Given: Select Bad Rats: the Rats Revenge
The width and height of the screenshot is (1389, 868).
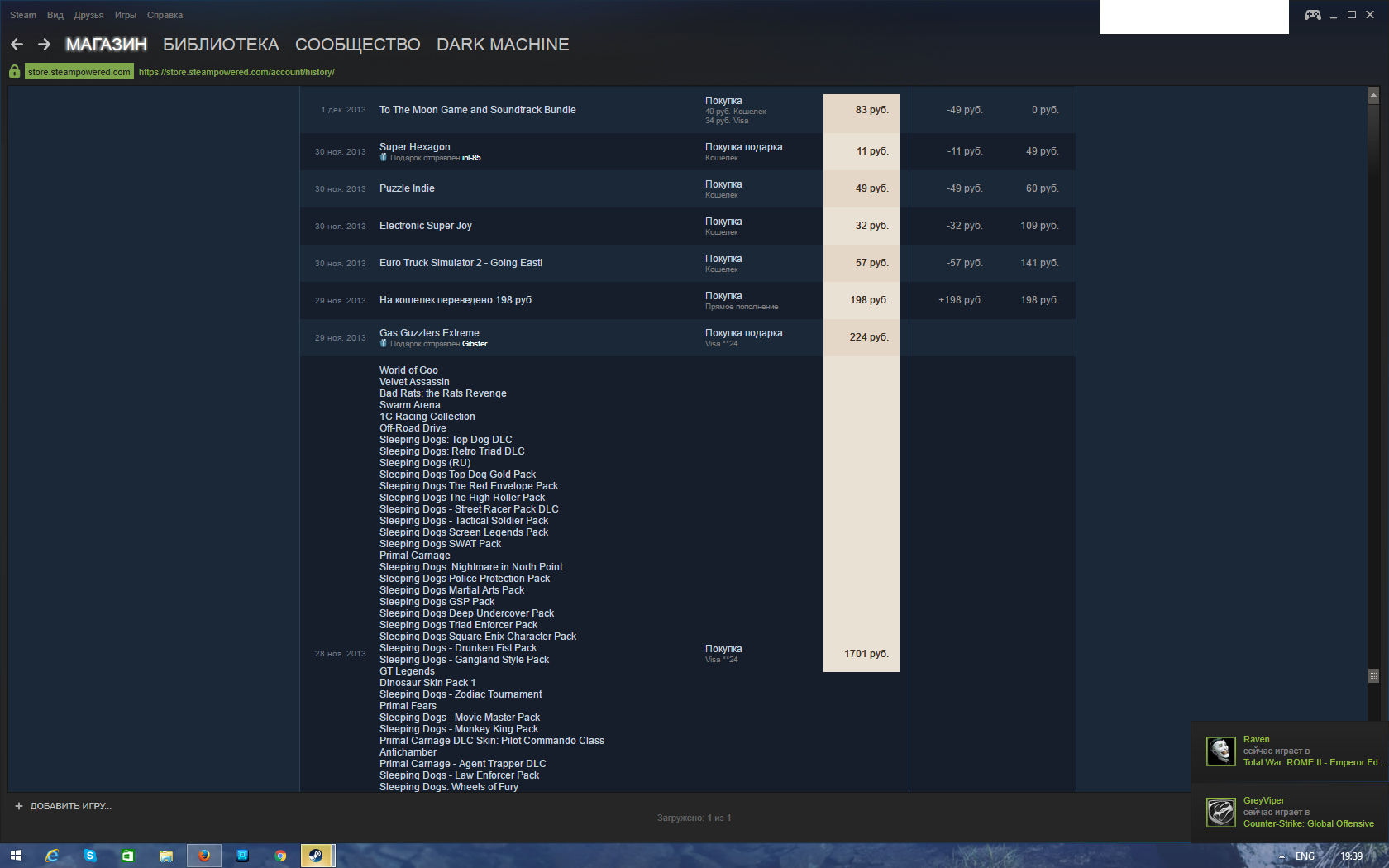Looking at the screenshot, I should 443,393.
